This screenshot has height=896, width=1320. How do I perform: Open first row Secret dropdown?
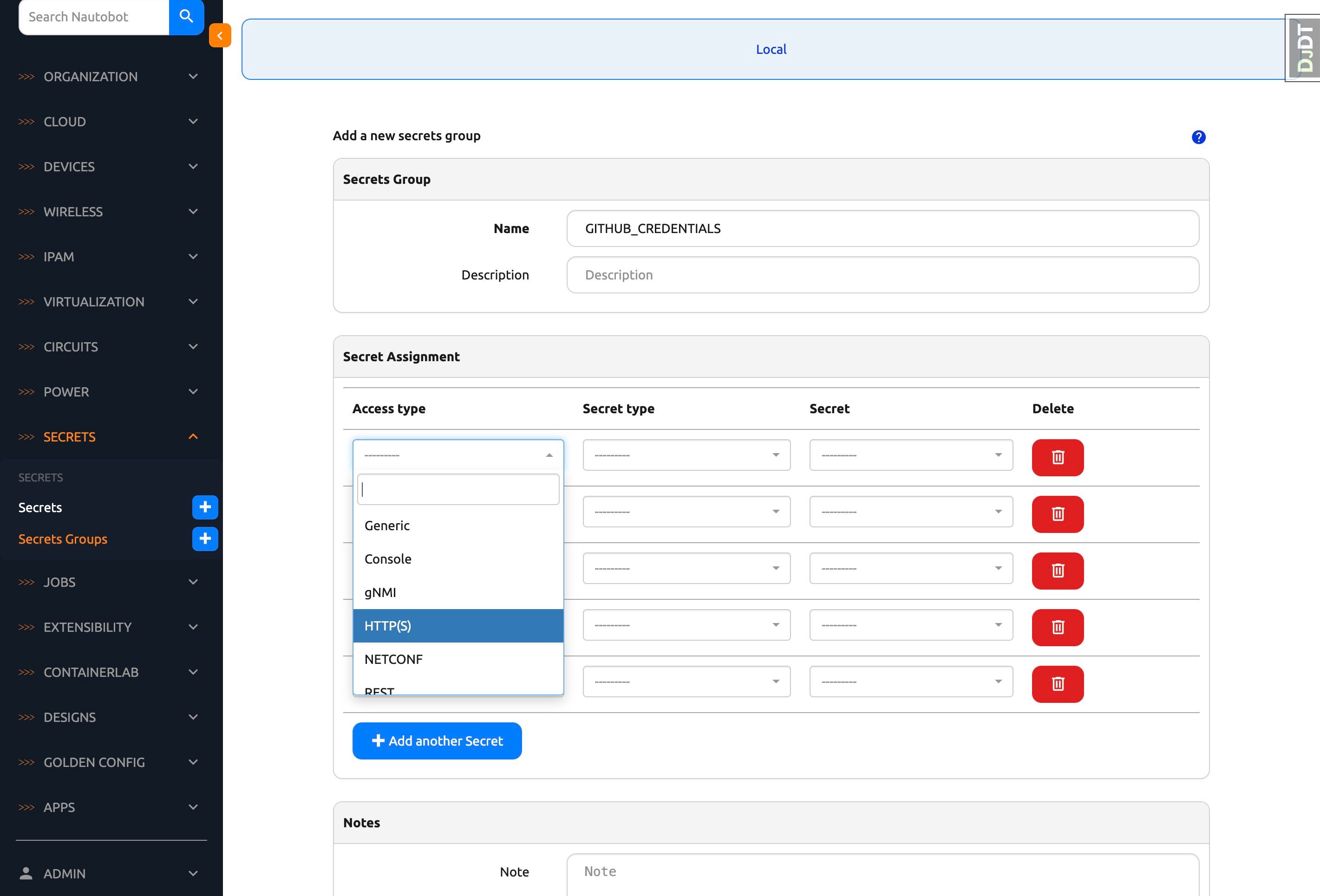tap(910, 455)
